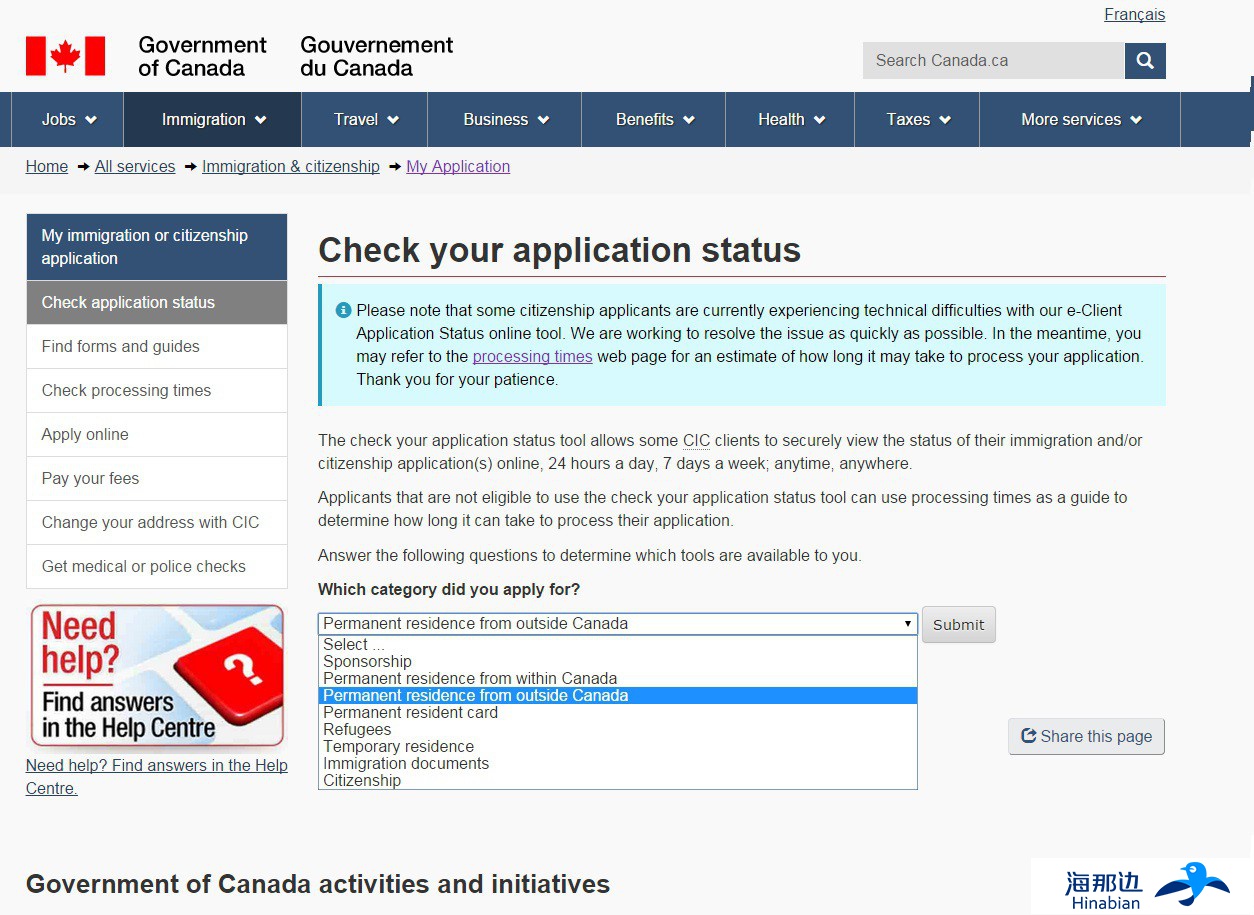1254x915 pixels.
Task: Go to Check processing times sidebar item
Action: [126, 391]
